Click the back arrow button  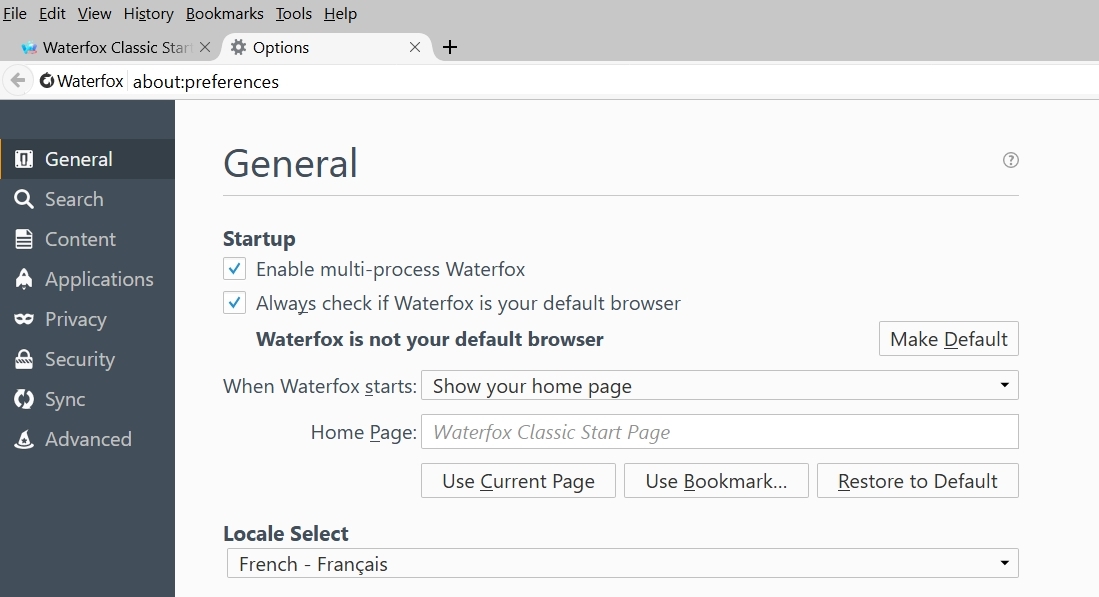point(17,81)
